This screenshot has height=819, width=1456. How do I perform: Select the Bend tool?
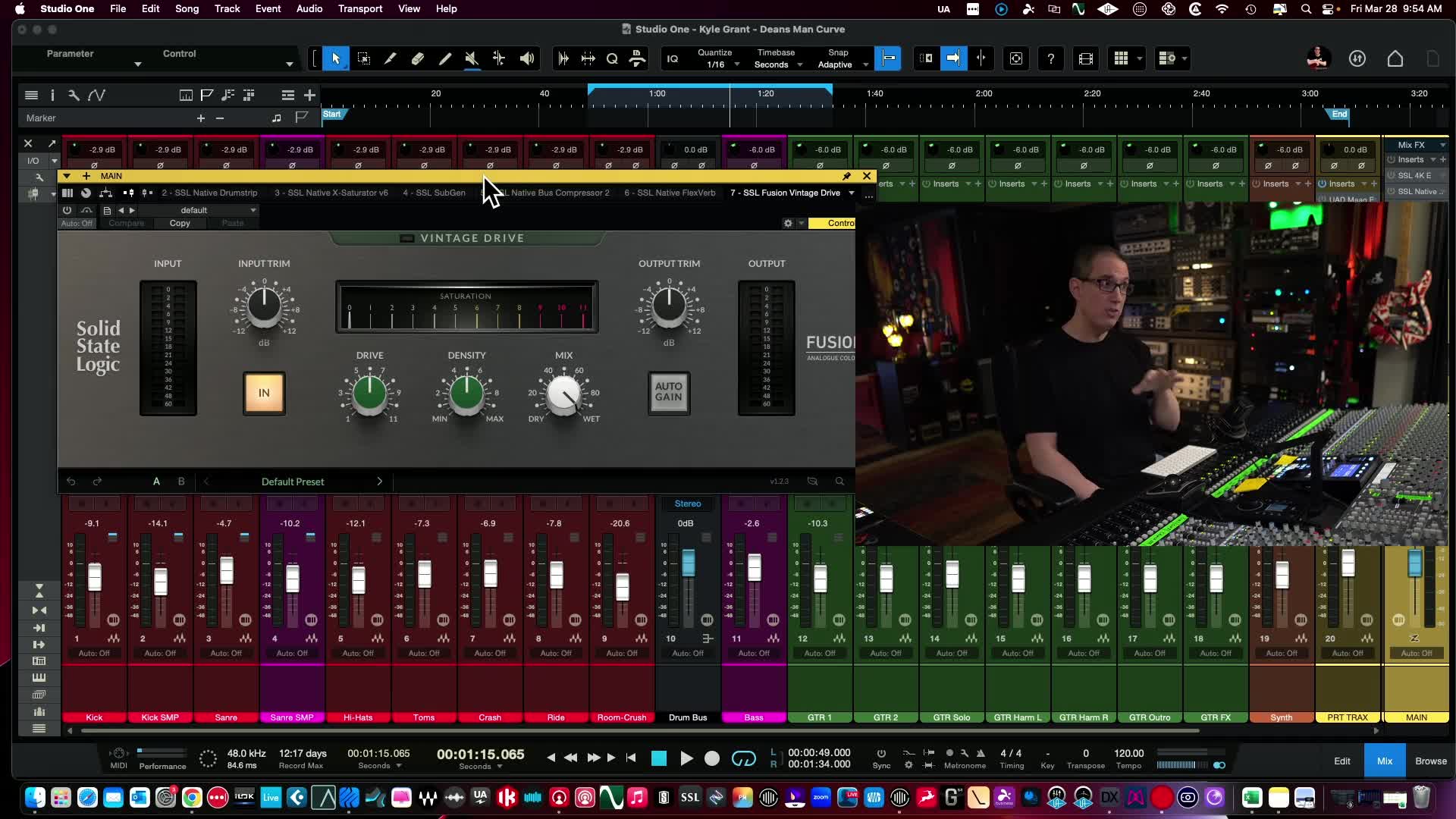coord(499,58)
